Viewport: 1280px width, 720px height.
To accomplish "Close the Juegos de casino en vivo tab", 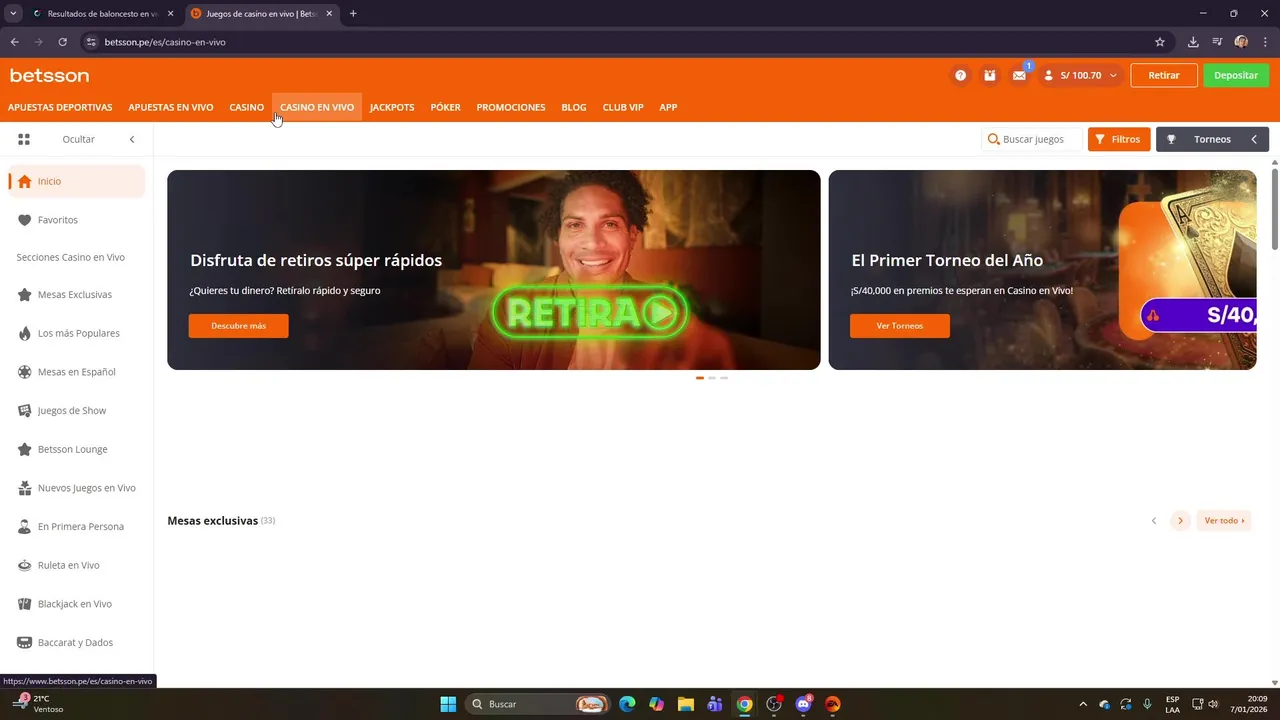I will (329, 14).
